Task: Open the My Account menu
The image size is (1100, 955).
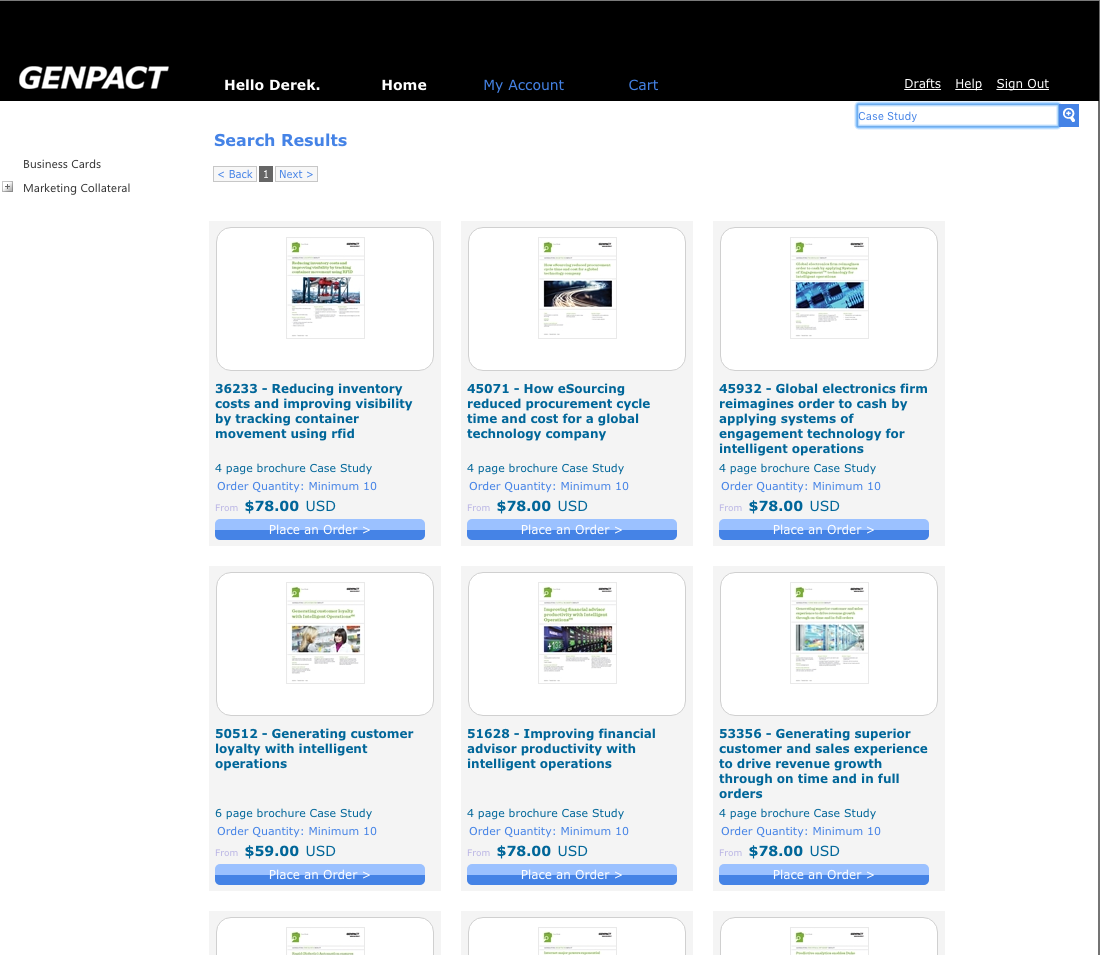Action: tap(523, 85)
